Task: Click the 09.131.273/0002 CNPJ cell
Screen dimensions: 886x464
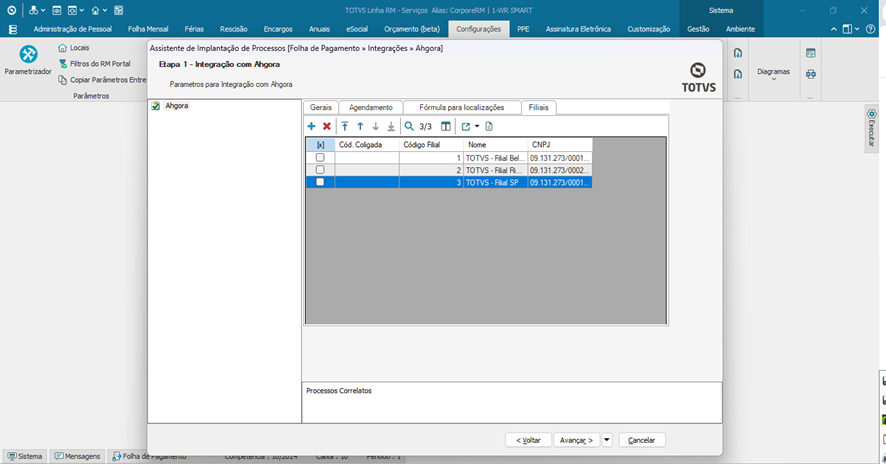Action: tap(560, 170)
